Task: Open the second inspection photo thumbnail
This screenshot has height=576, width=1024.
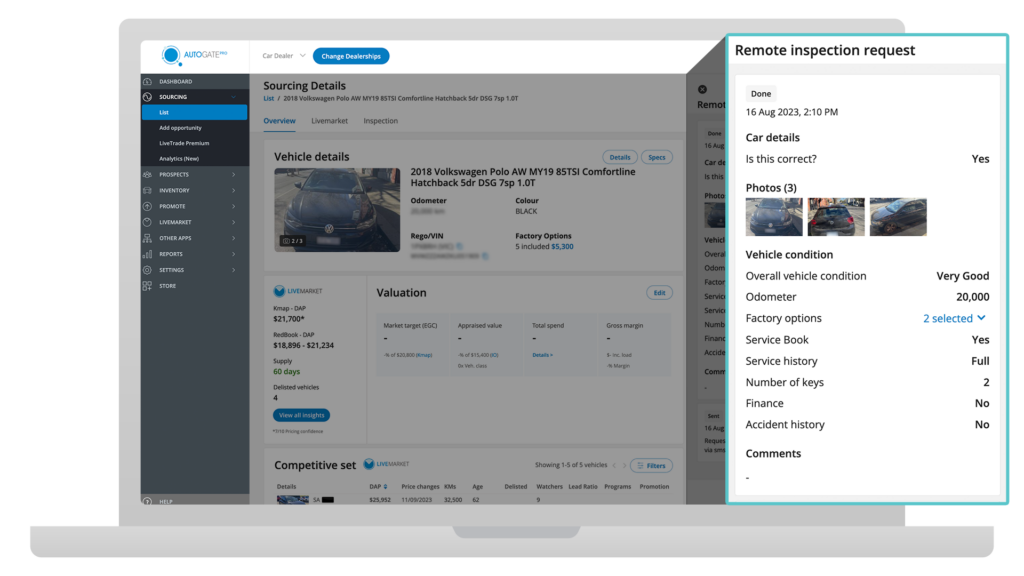Action: point(836,216)
